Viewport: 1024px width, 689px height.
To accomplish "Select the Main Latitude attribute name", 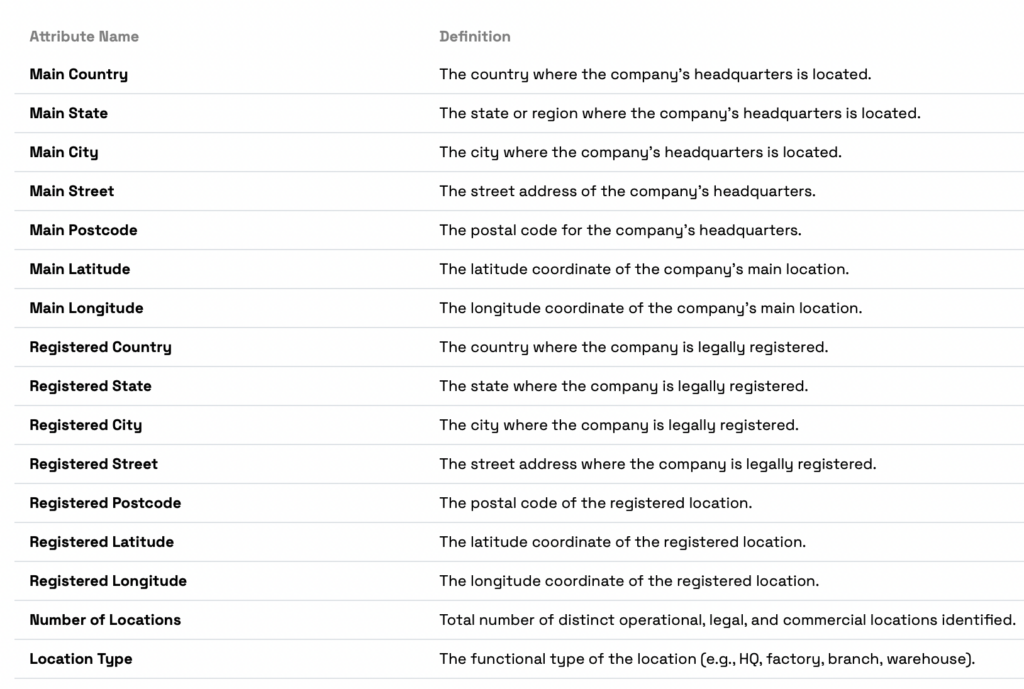I will 80,269.
